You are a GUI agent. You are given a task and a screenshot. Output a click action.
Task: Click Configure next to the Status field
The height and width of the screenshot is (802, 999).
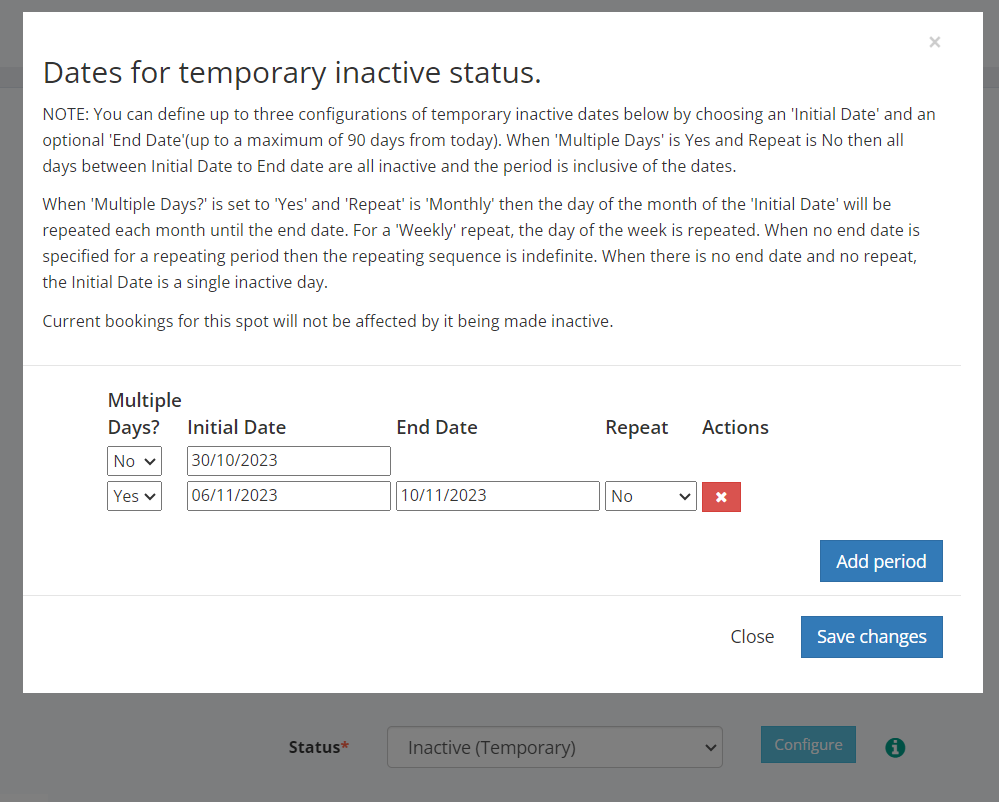[x=808, y=744]
